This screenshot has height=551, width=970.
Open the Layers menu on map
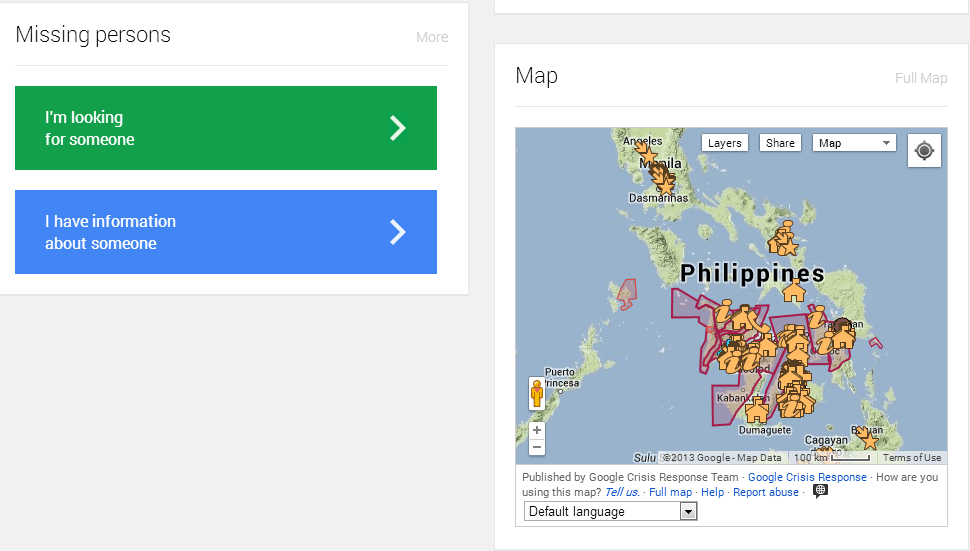pos(724,143)
